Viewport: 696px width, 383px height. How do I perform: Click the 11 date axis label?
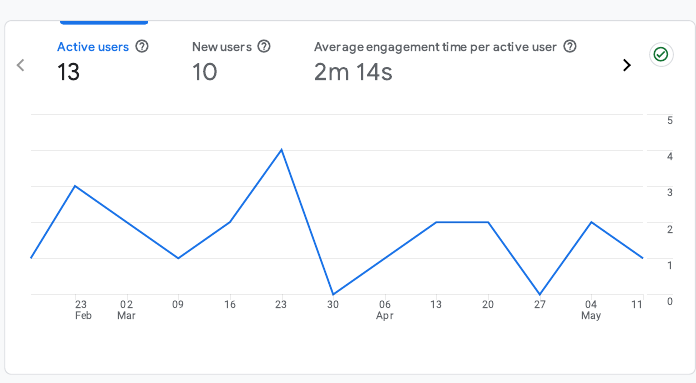[637, 304]
